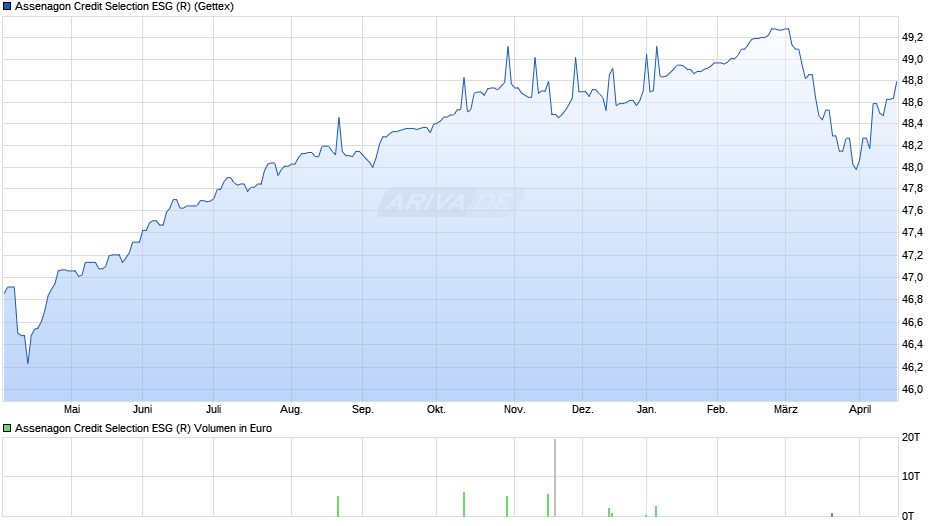Click the 47,2 price axis value
The width and height of the screenshot is (940, 526).
click(x=912, y=256)
